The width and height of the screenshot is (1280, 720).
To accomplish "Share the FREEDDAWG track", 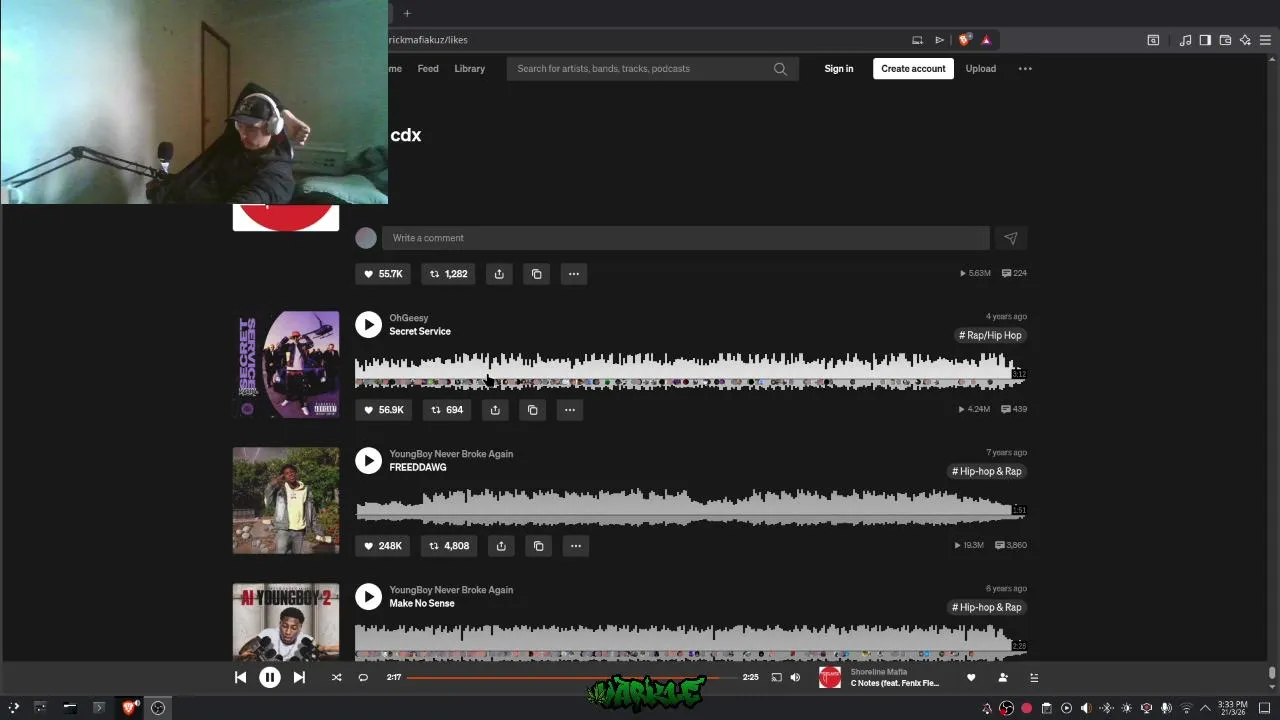I will [501, 545].
